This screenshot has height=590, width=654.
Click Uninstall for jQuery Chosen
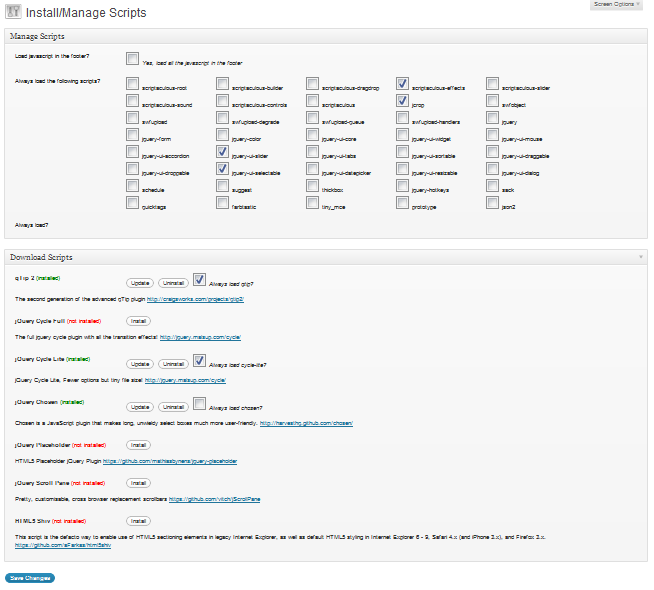[x=173, y=407]
